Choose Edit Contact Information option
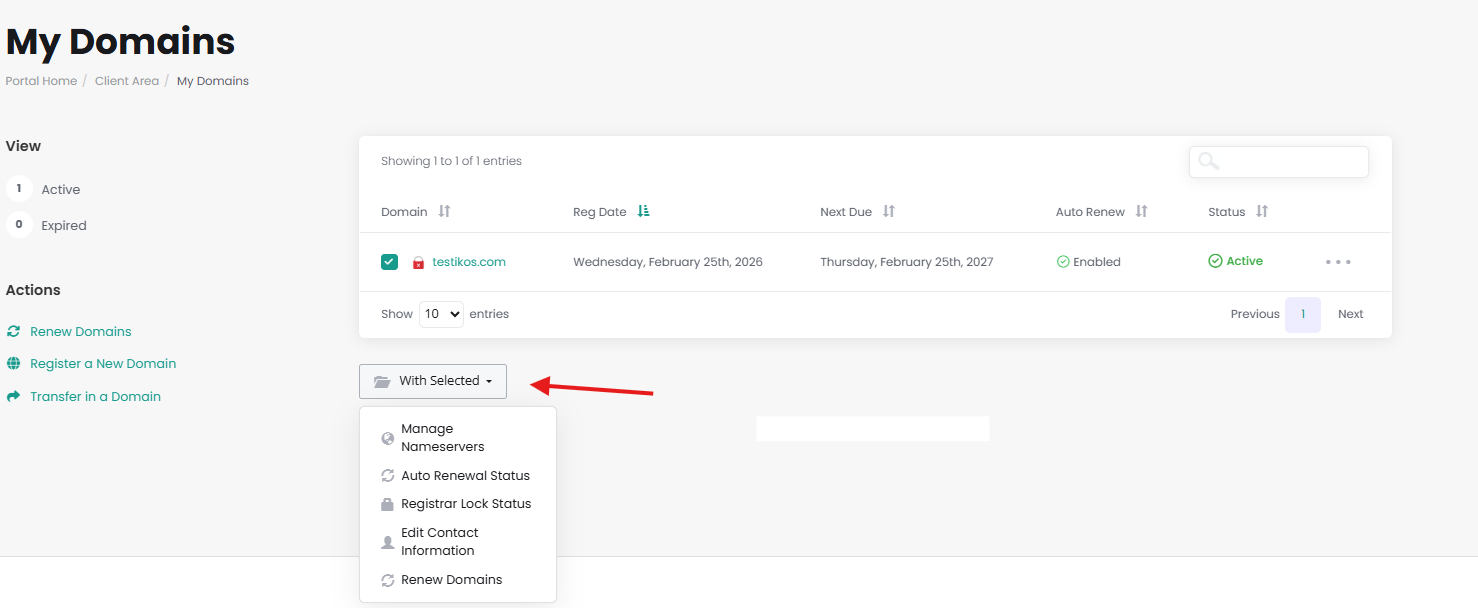Image resolution: width=1478 pixels, height=608 pixels. [440, 541]
